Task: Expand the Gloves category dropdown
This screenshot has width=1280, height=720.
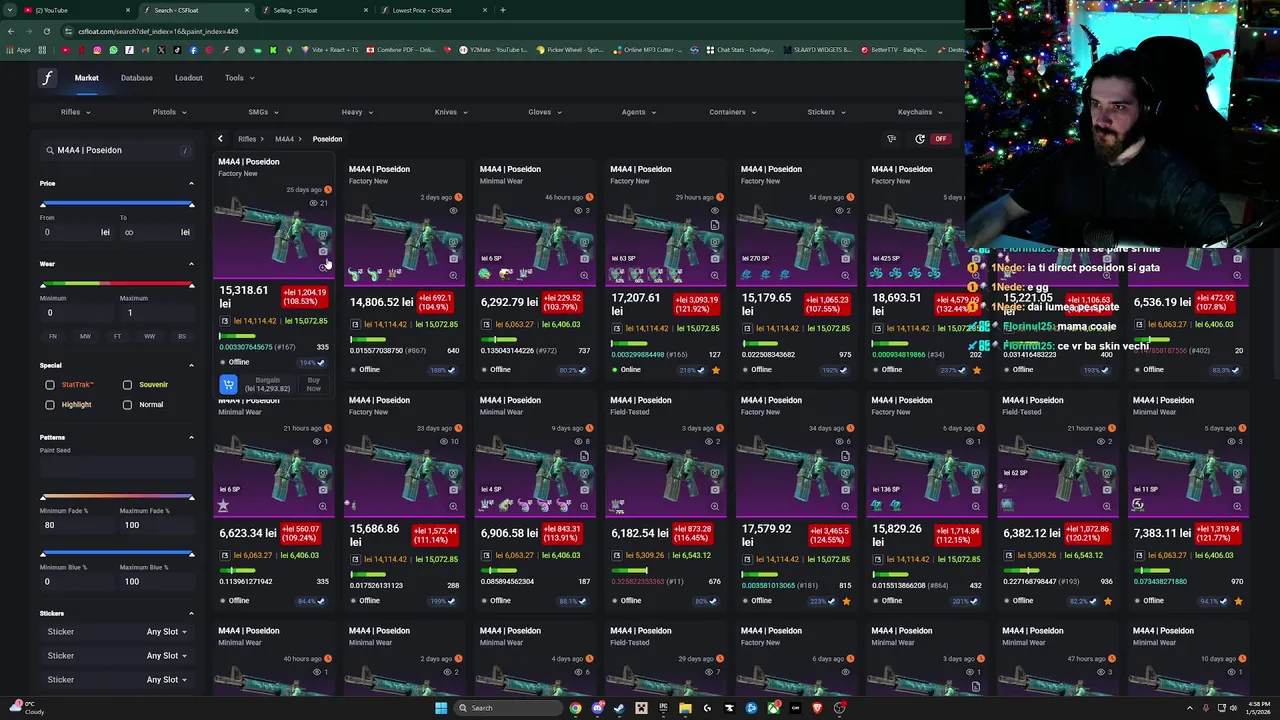Action: coord(545,112)
